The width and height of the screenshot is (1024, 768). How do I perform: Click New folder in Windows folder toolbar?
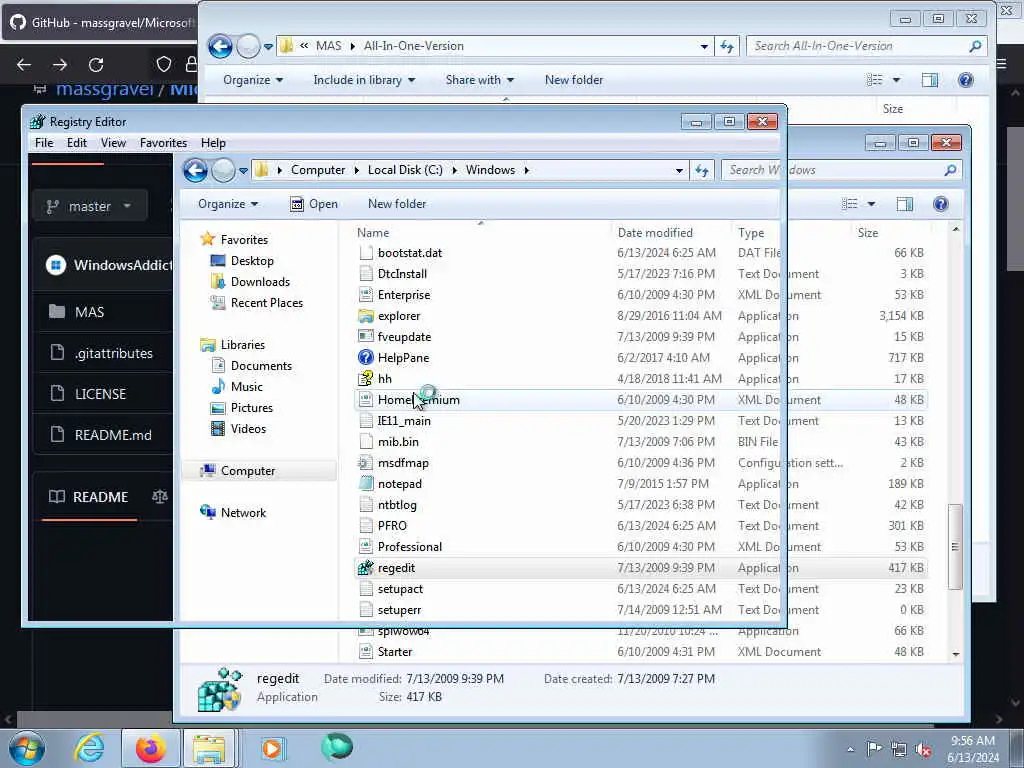[x=397, y=204]
